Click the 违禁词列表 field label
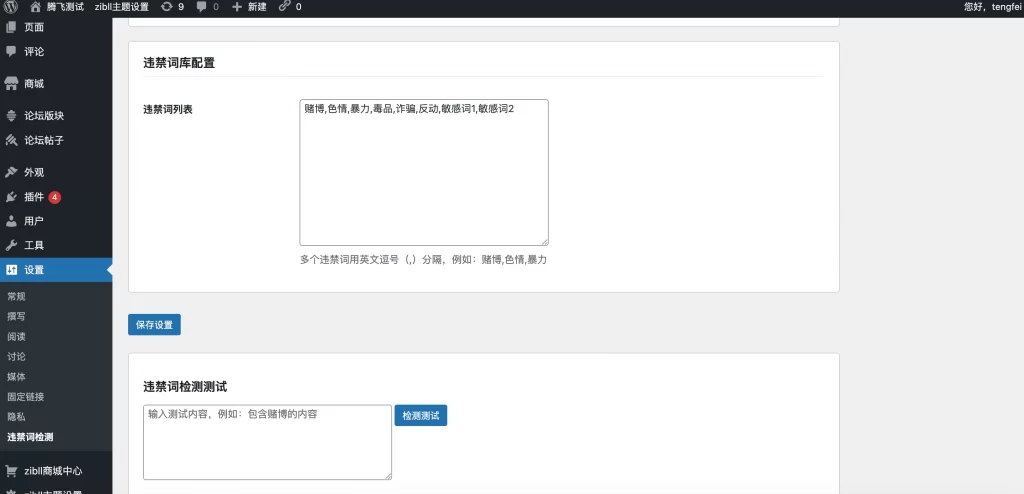This screenshot has width=1024, height=494. click(x=168, y=110)
